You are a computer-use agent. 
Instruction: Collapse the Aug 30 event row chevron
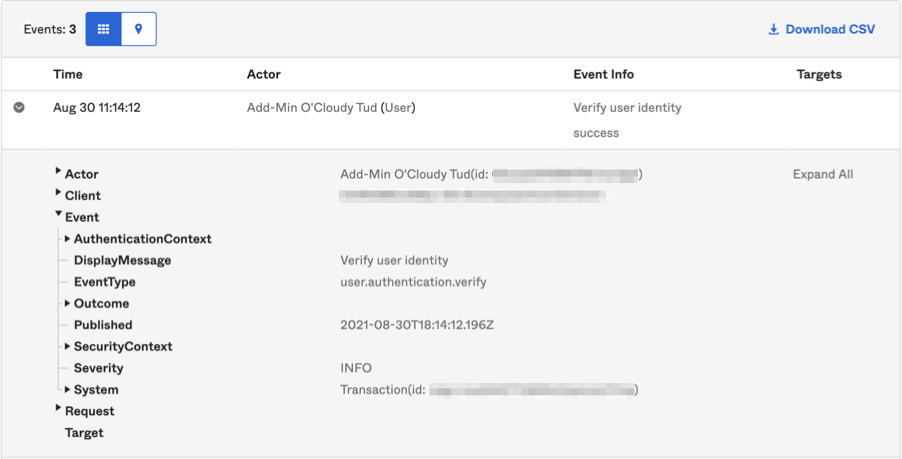click(x=19, y=108)
